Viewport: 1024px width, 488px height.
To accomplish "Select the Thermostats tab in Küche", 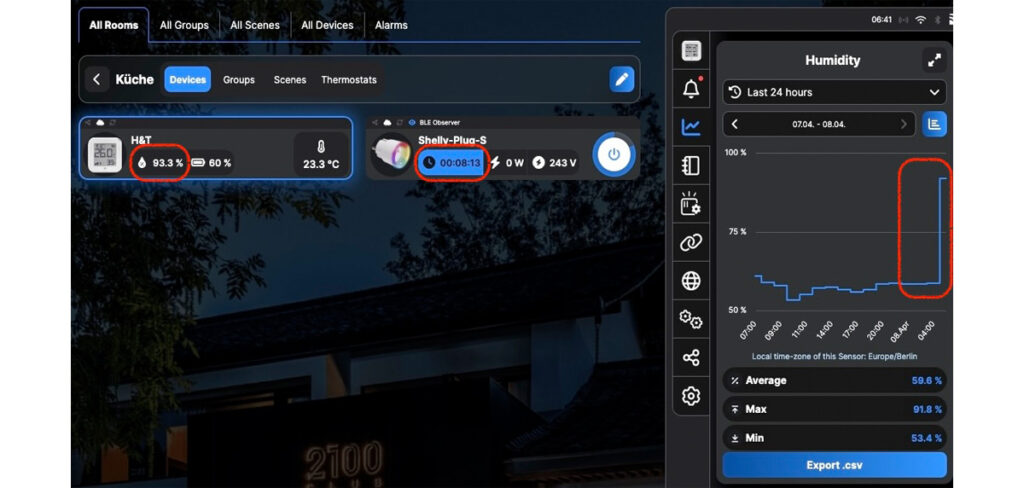I will click(348, 79).
